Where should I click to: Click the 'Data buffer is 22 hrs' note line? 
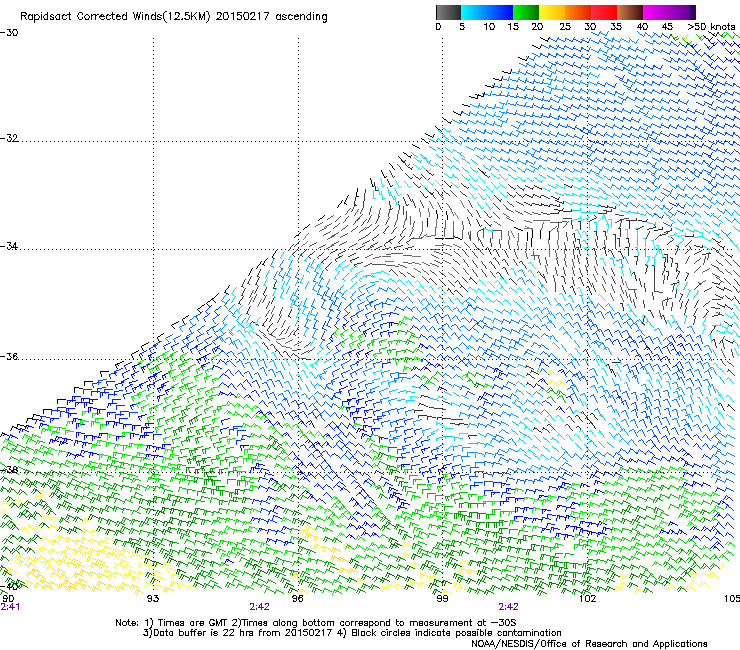[x=352, y=633]
